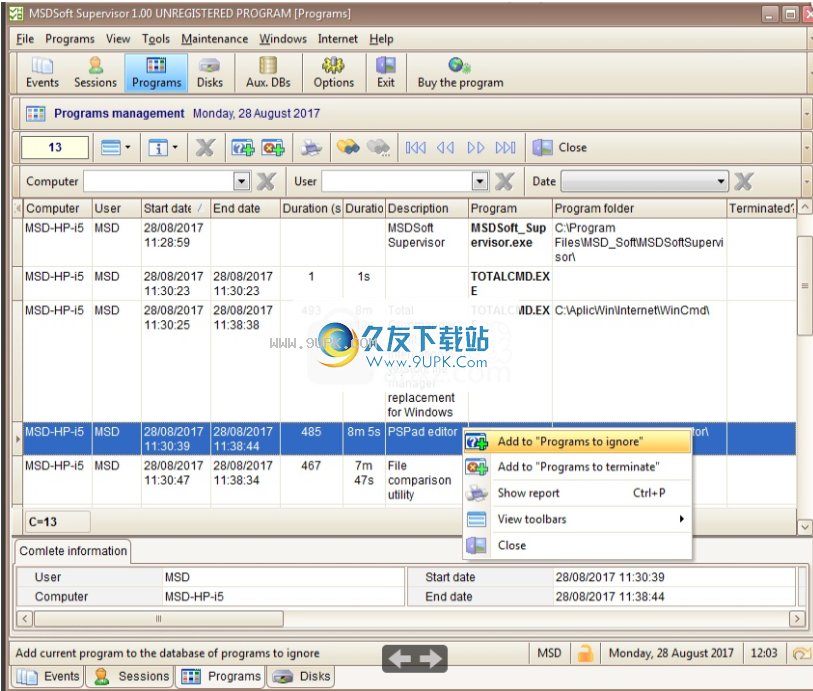Click the MSD user status bar entry
This screenshot has height=691, width=813.
549,653
